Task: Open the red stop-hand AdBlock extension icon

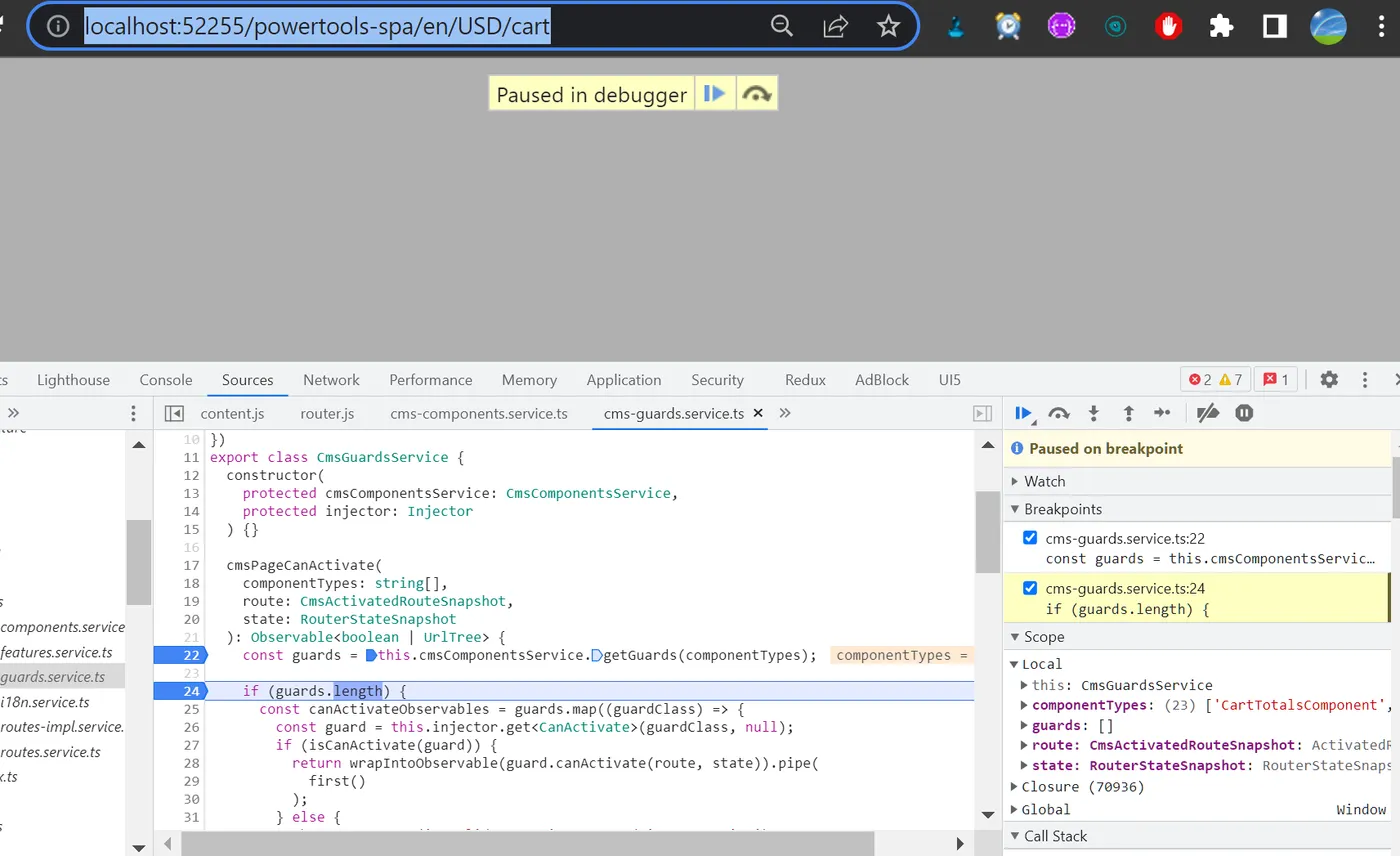Action: pos(1168,26)
